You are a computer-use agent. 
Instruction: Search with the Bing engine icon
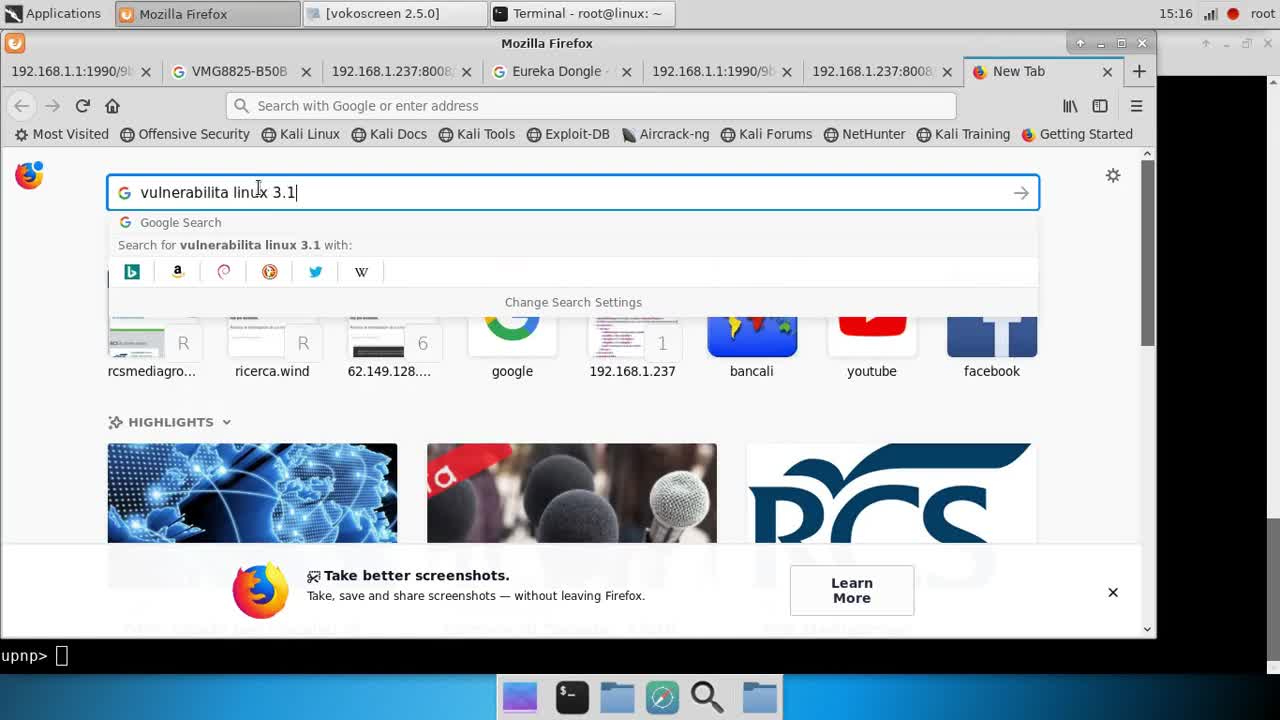tap(132, 271)
